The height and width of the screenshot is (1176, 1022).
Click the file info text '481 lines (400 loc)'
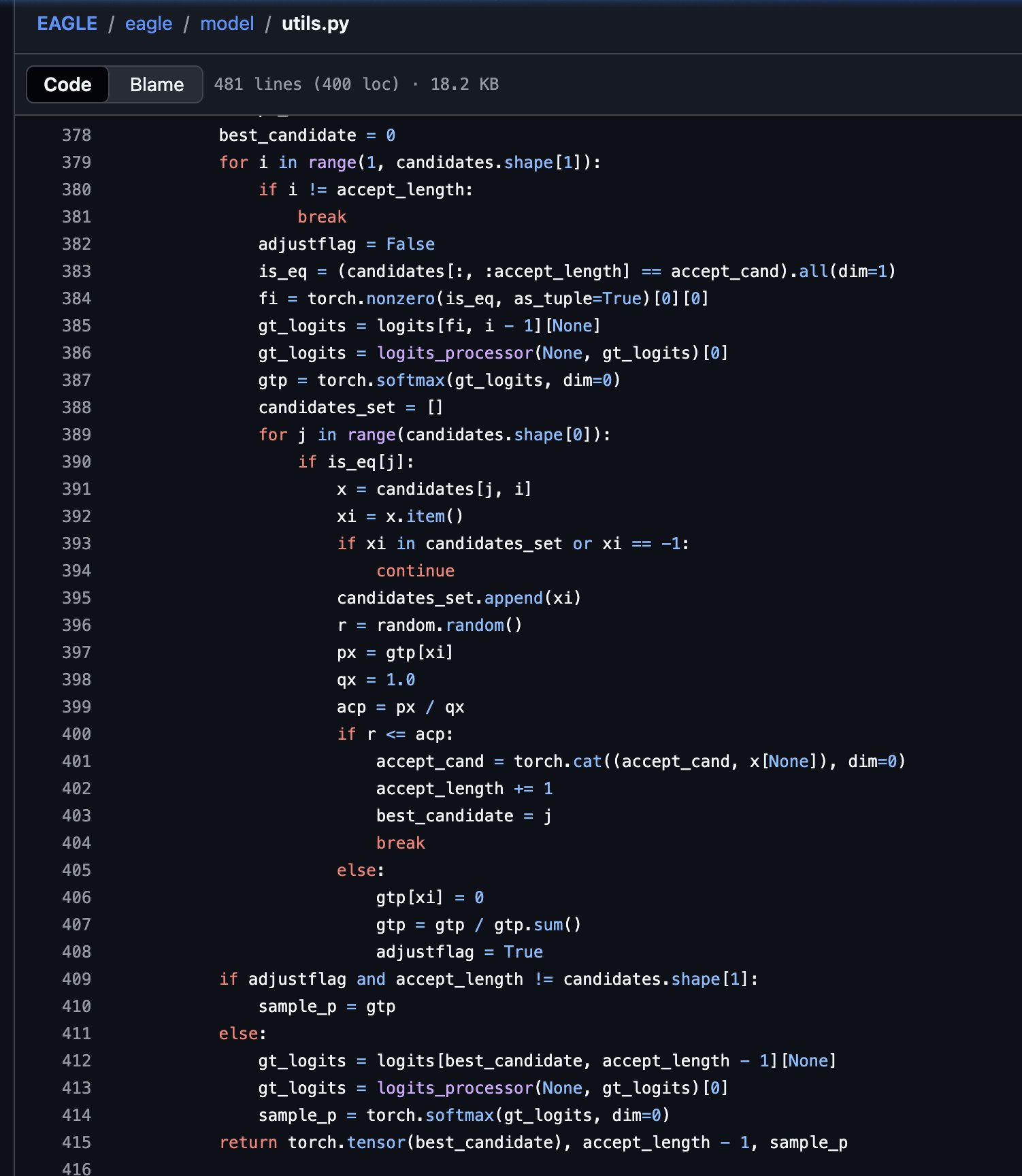click(x=306, y=84)
